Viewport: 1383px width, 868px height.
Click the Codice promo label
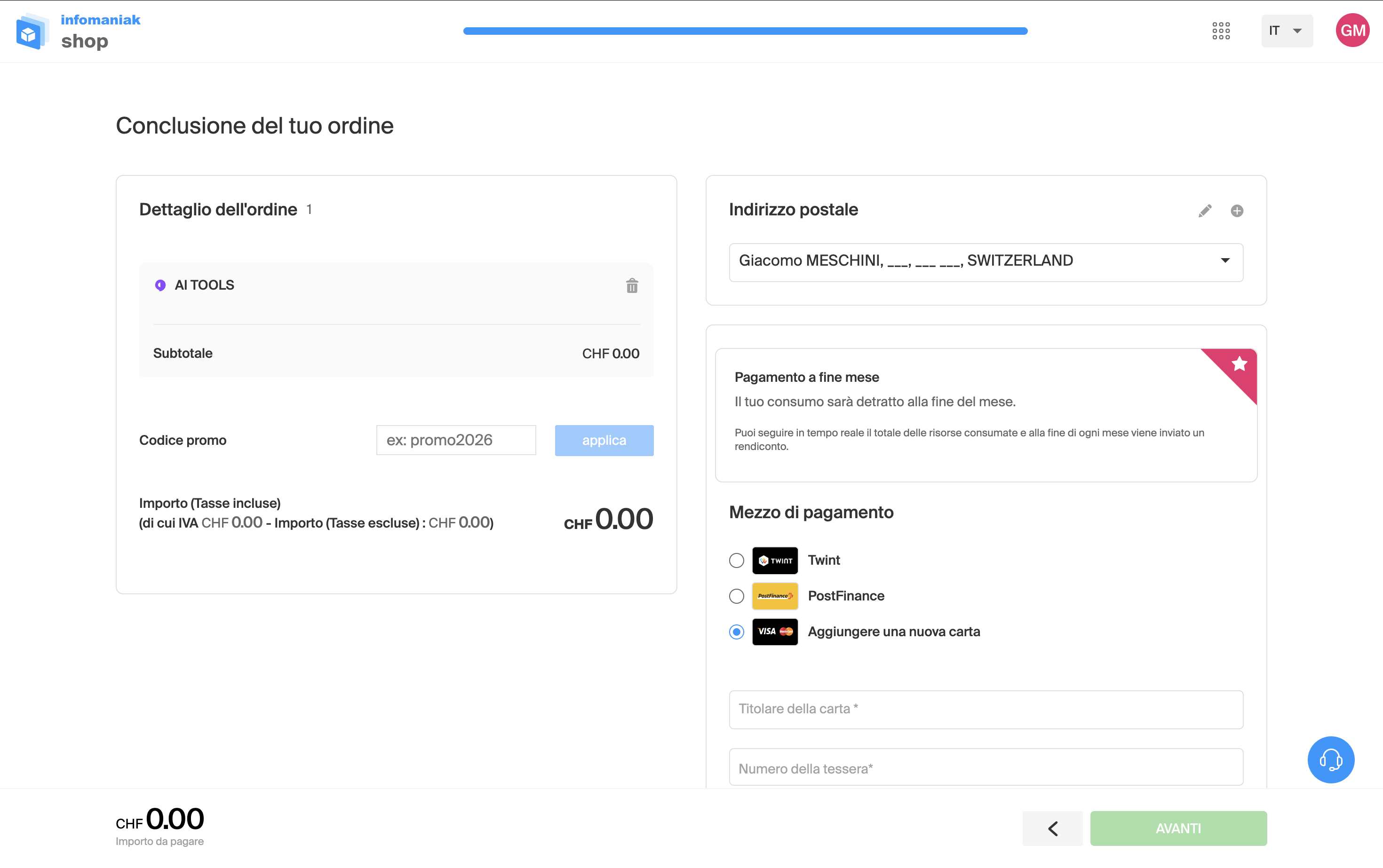tap(183, 440)
